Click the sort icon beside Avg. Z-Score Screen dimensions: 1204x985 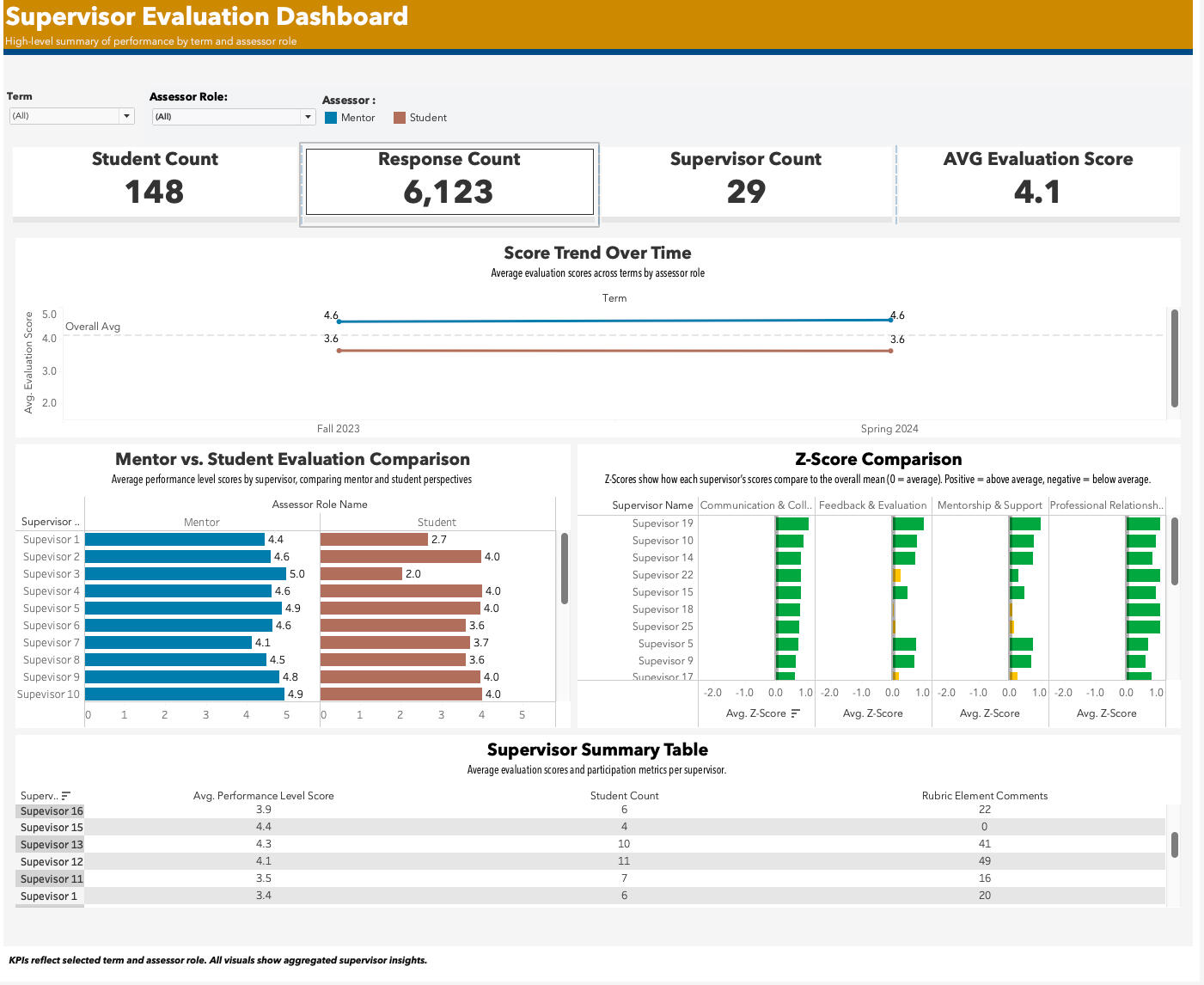pos(795,713)
